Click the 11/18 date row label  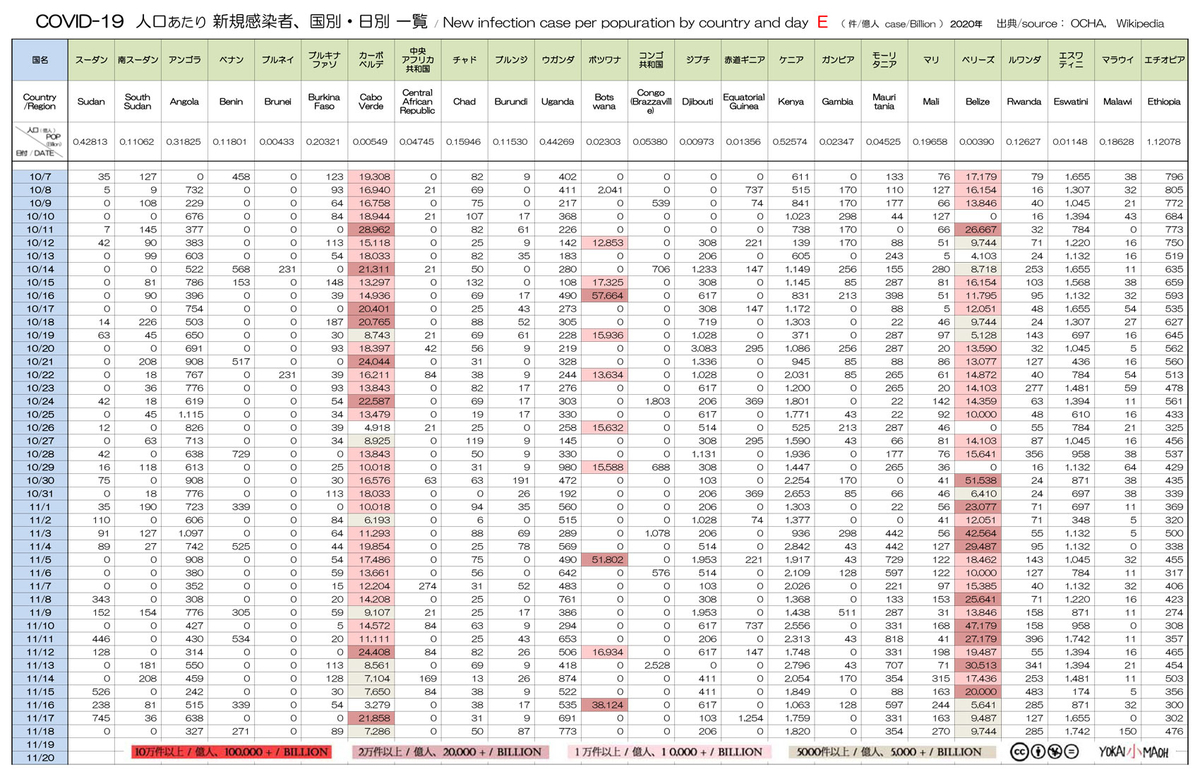40,730
